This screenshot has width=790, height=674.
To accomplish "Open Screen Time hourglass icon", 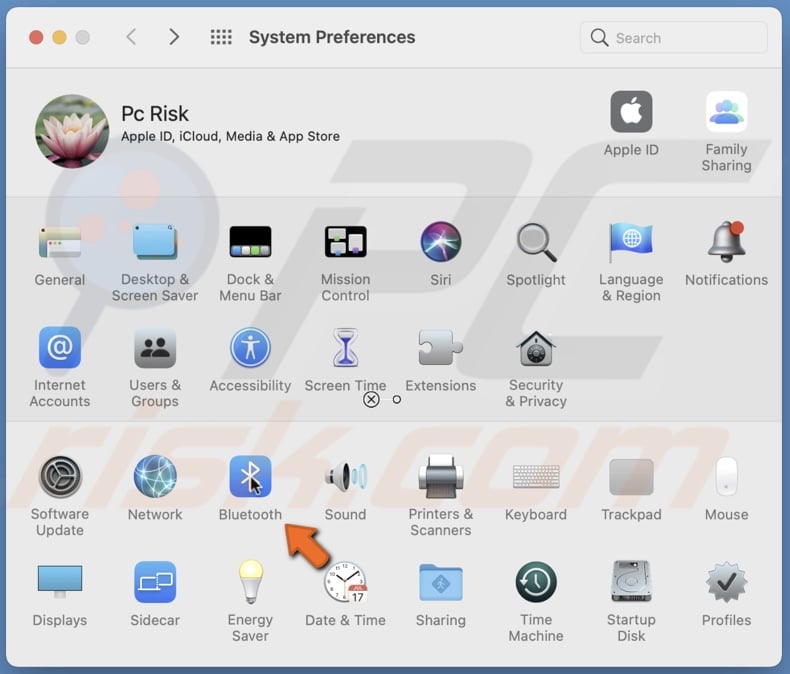I will (345, 349).
